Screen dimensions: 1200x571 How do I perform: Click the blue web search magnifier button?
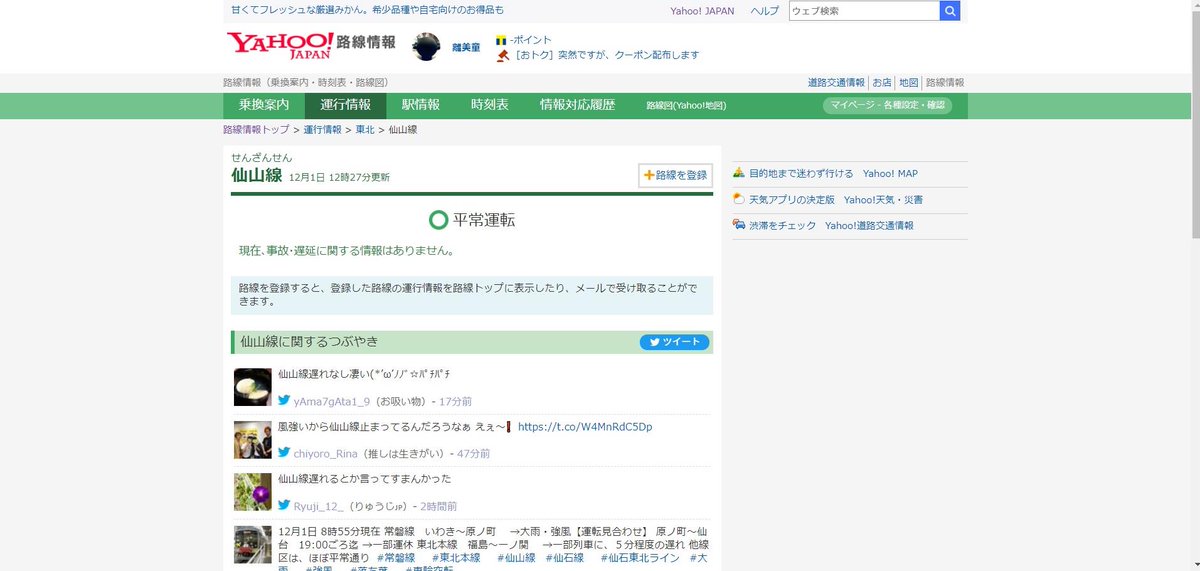pyautogui.click(x=950, y=11)
